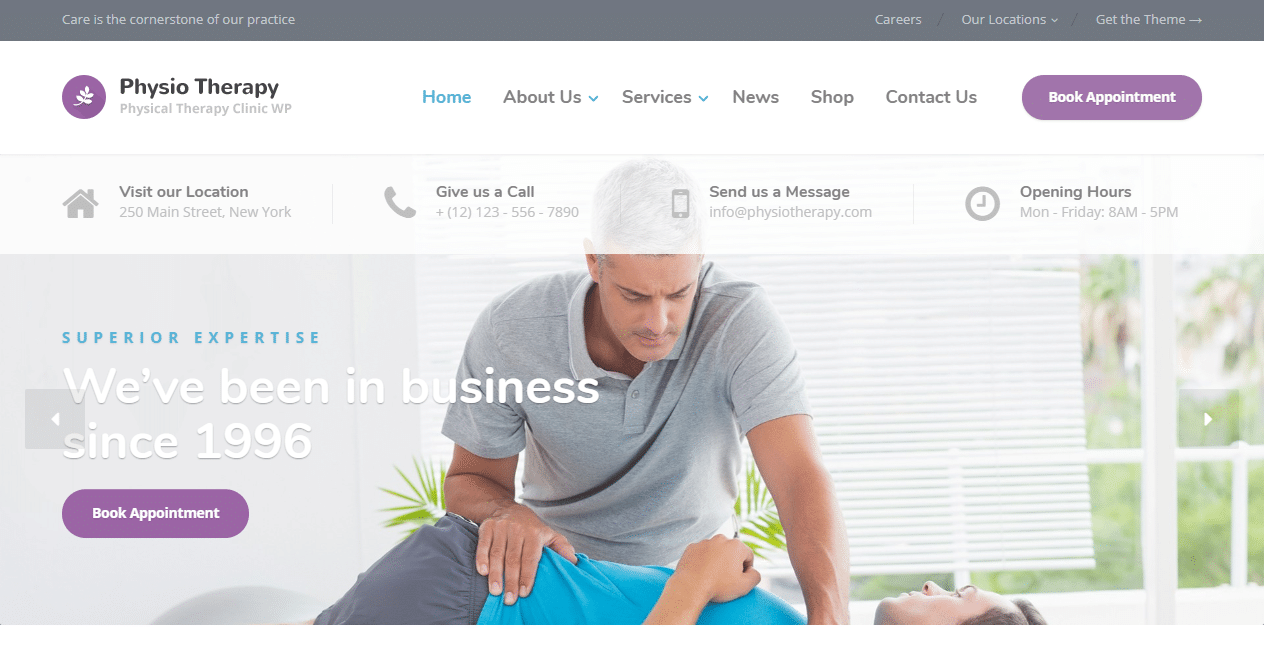This screenshot has height=658, width=1264.
Task: Click the purple leaf logo icon
Action: pos(84,97)
